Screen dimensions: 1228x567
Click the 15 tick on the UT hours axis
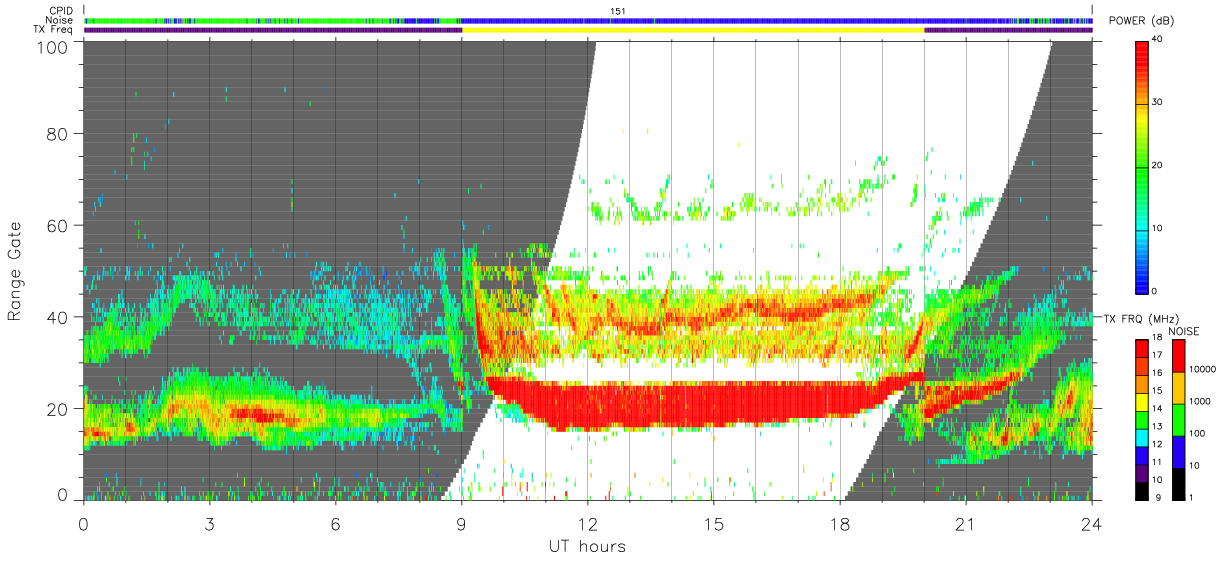714,524
